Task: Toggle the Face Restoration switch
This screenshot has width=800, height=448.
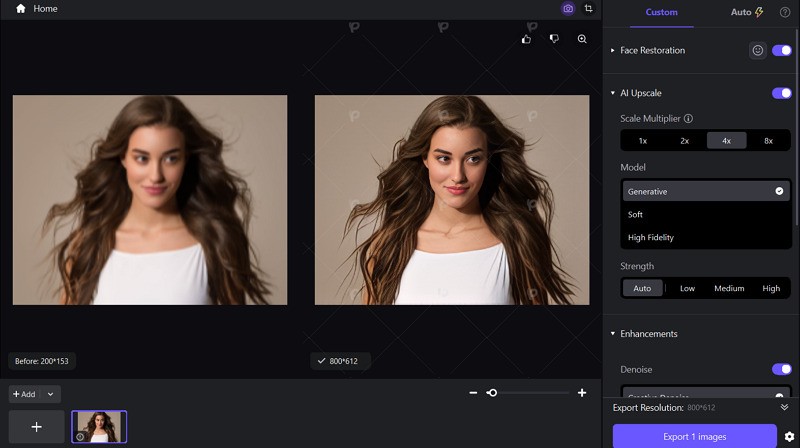Action: click(781, 51)
